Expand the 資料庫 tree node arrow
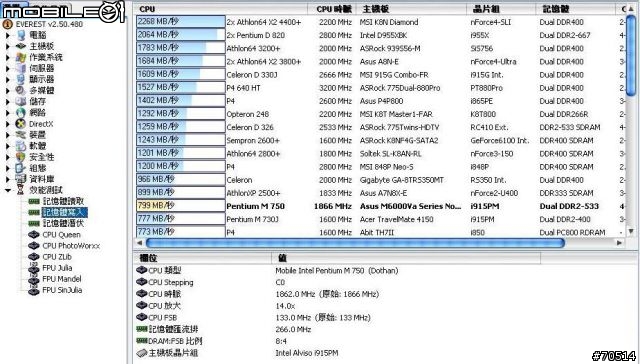Image resolution: width=640 pixels, height=364 pixels. tap(8, 179)
